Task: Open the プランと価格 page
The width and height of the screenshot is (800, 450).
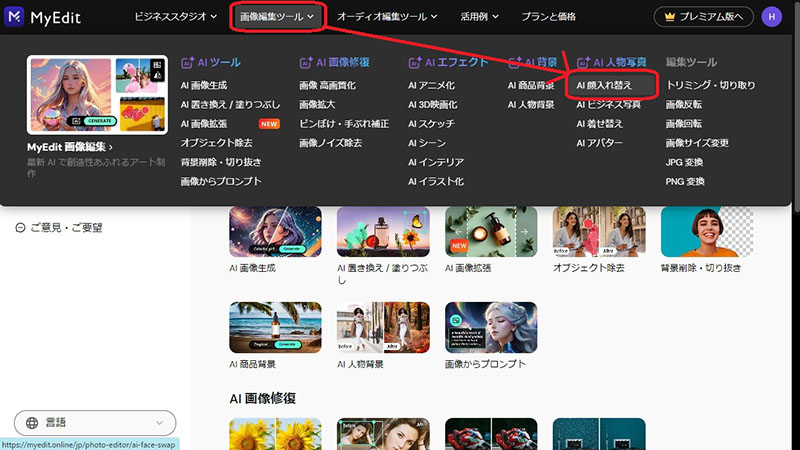Action: pos(548,17)
